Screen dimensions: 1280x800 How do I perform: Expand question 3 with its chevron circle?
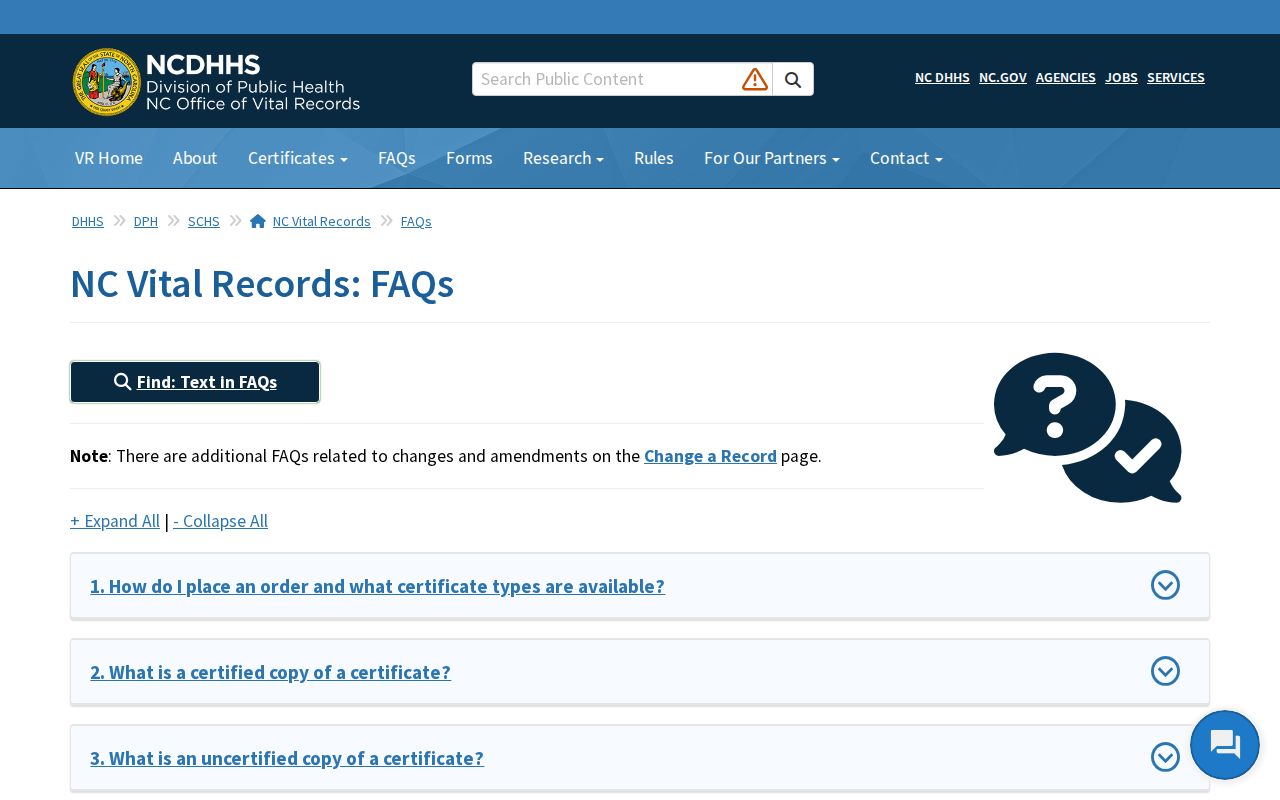(x=1165, y=757)
